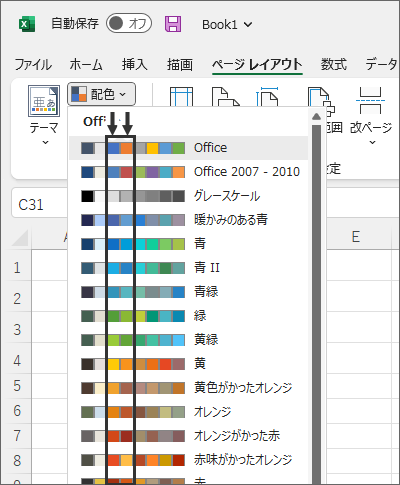
Task: Open the ファイル tab
Action: pos(33,64)
